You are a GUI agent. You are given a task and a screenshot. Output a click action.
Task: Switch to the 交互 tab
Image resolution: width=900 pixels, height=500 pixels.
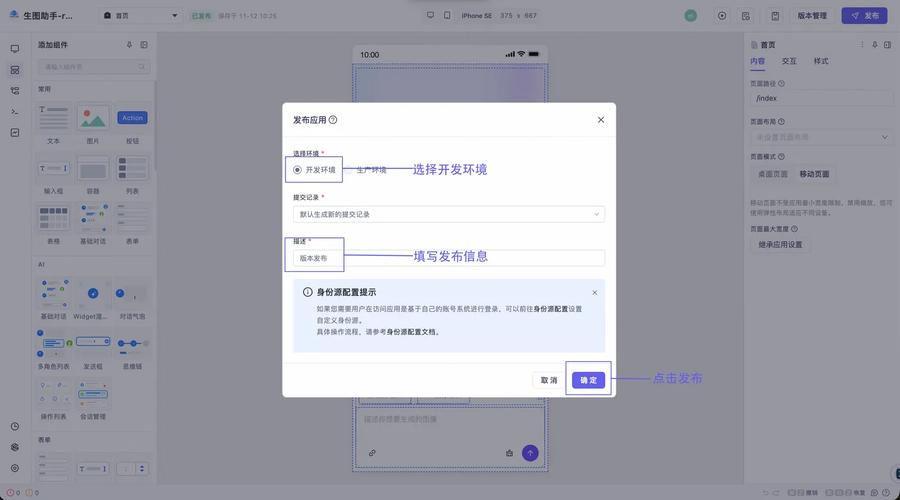click(x=789, y=61)
